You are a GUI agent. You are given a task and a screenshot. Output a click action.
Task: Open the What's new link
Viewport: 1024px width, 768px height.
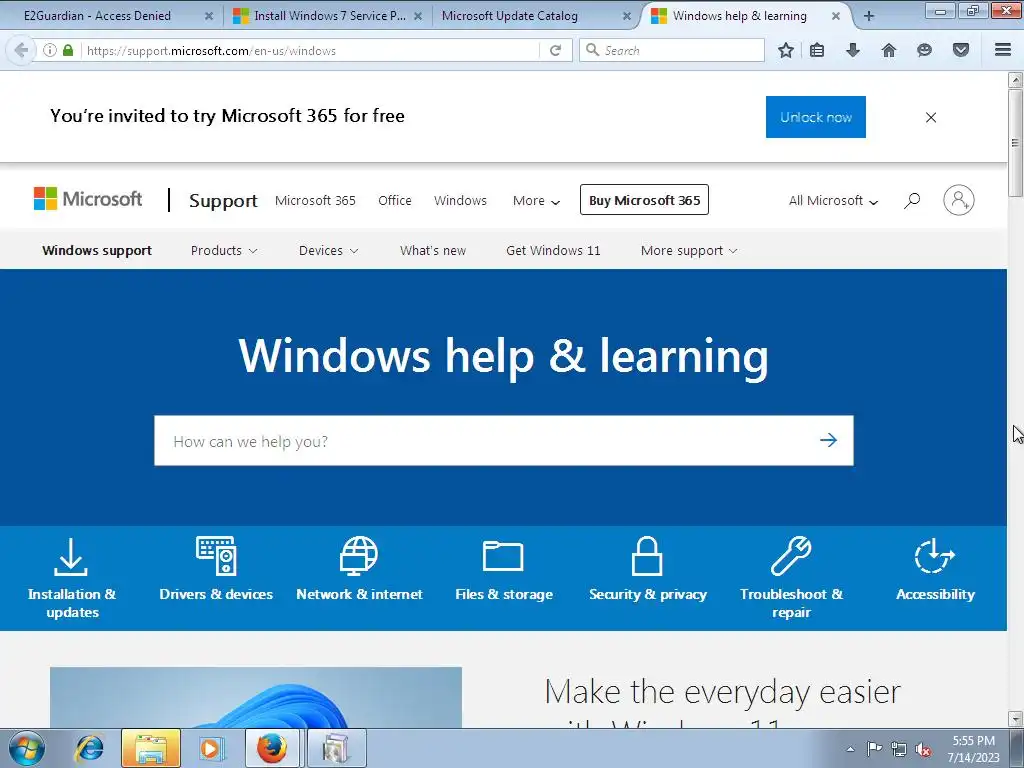click(433, 251)
